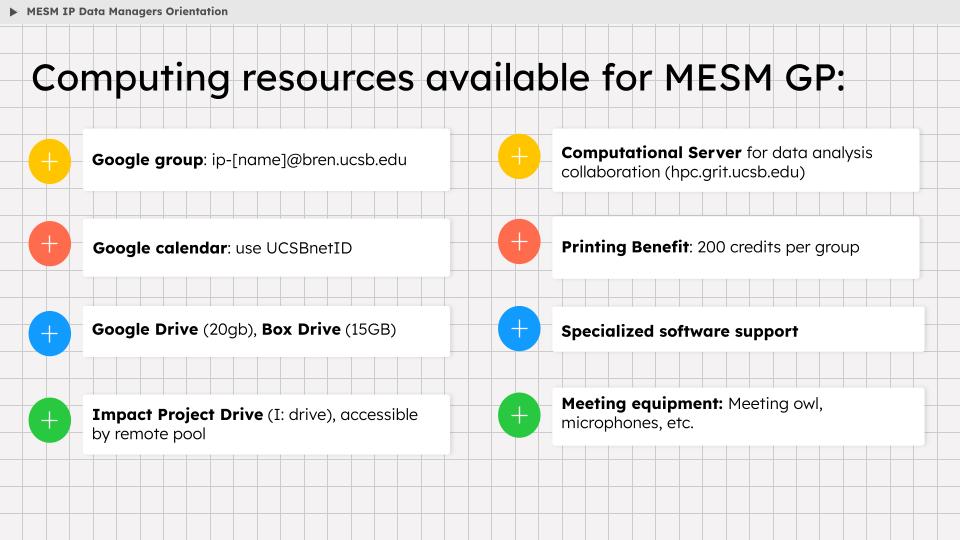Click the yellow plus icon beside Computational Server

pos(519,157)
